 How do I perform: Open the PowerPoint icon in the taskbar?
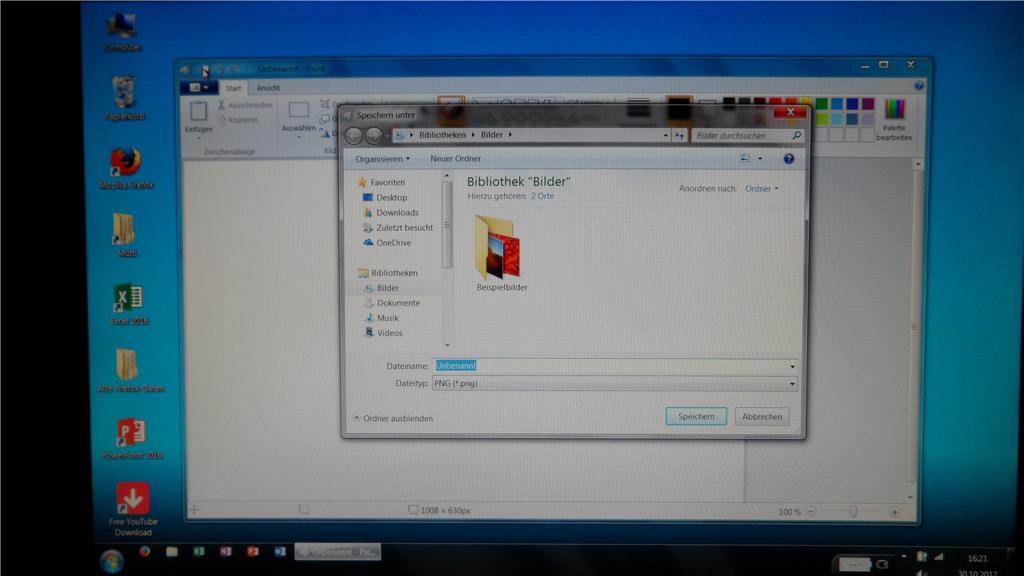[253, 552]
